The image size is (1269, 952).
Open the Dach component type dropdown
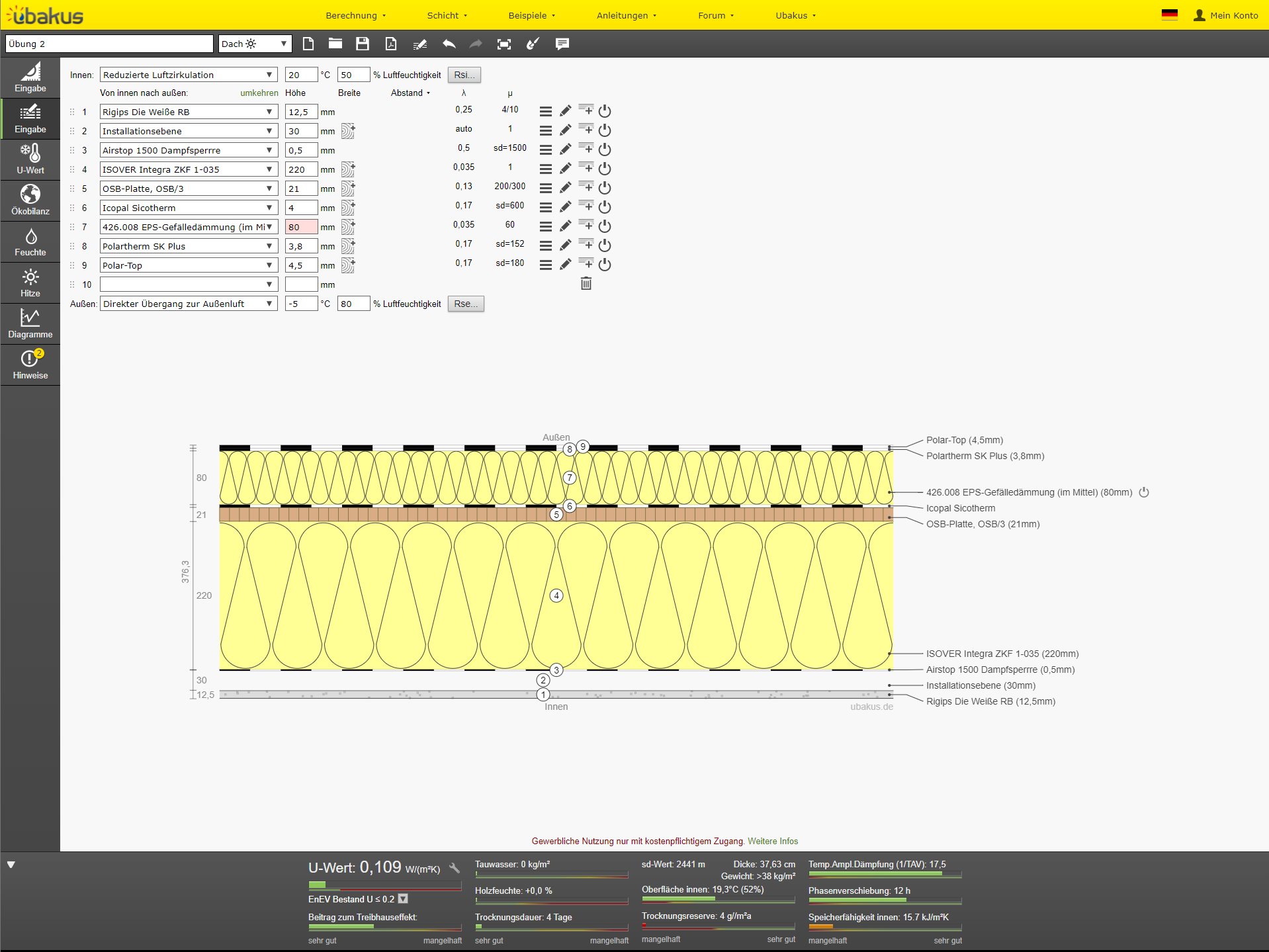255,44
